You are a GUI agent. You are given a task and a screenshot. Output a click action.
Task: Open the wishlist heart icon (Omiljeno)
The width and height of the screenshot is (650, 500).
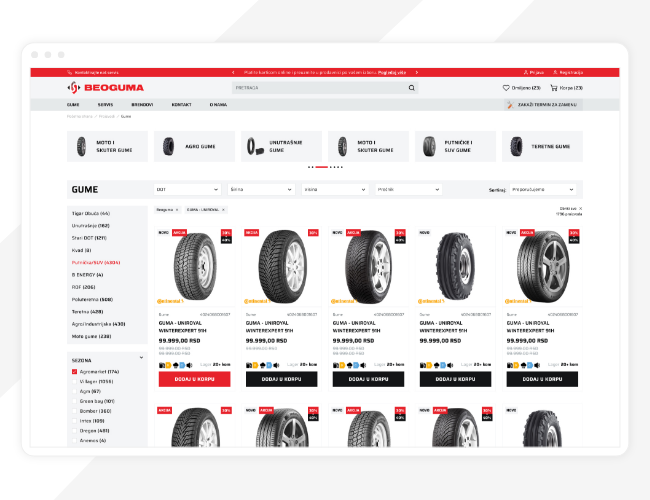pyautogui.click(x=506, y=88)
